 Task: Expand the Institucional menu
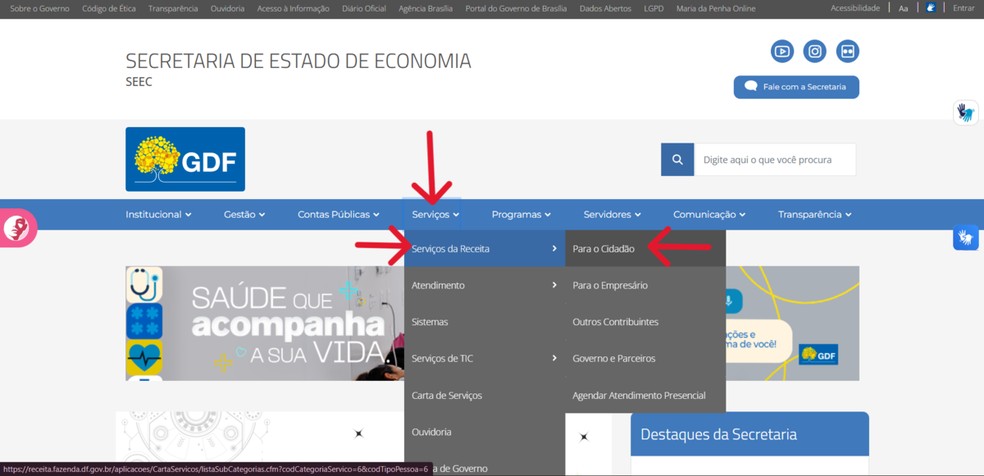coord(158,214)
